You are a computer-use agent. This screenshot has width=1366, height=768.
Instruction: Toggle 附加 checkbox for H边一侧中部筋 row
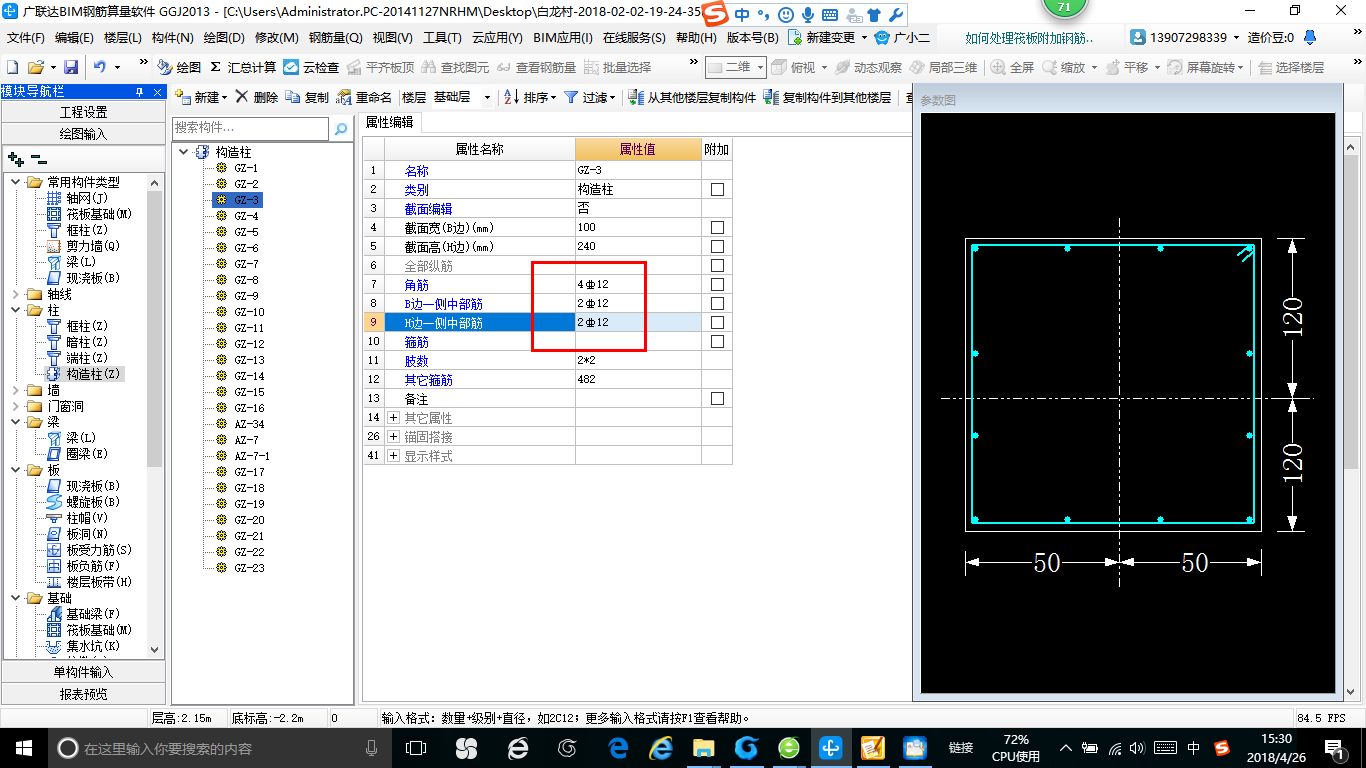717,323
